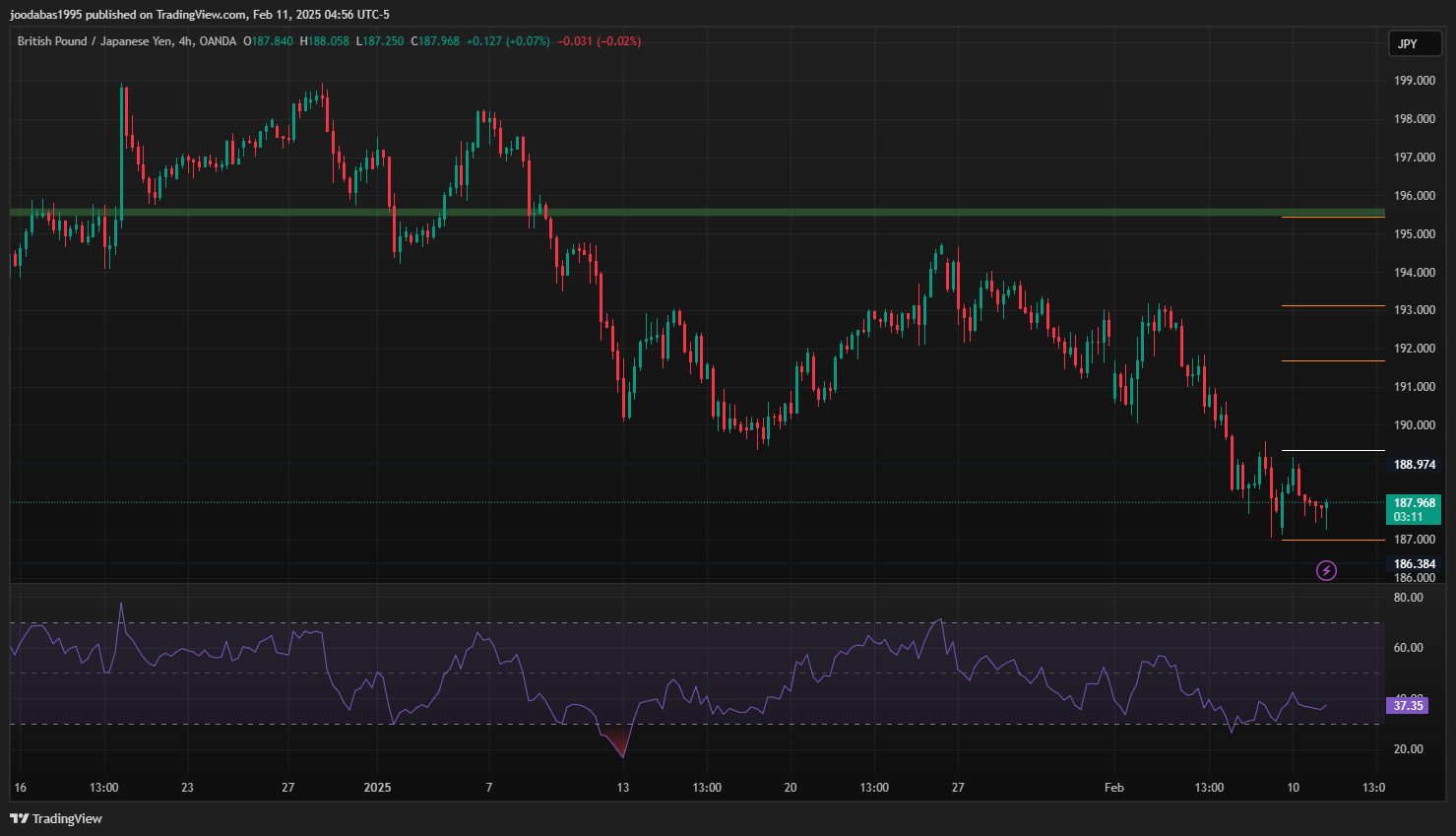Select the white horizontal line near 189.3

coord(1333,451)
